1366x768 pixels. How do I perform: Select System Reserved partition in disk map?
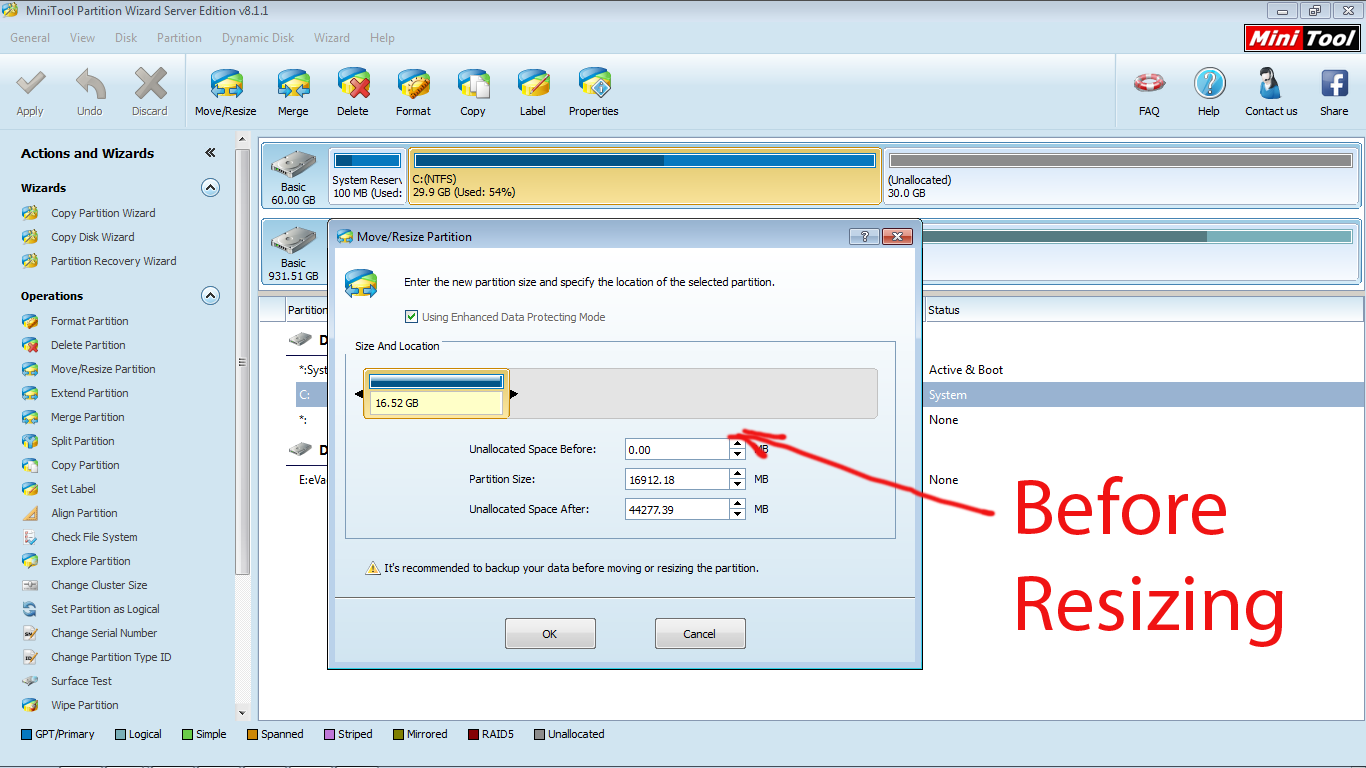[367, 176]
